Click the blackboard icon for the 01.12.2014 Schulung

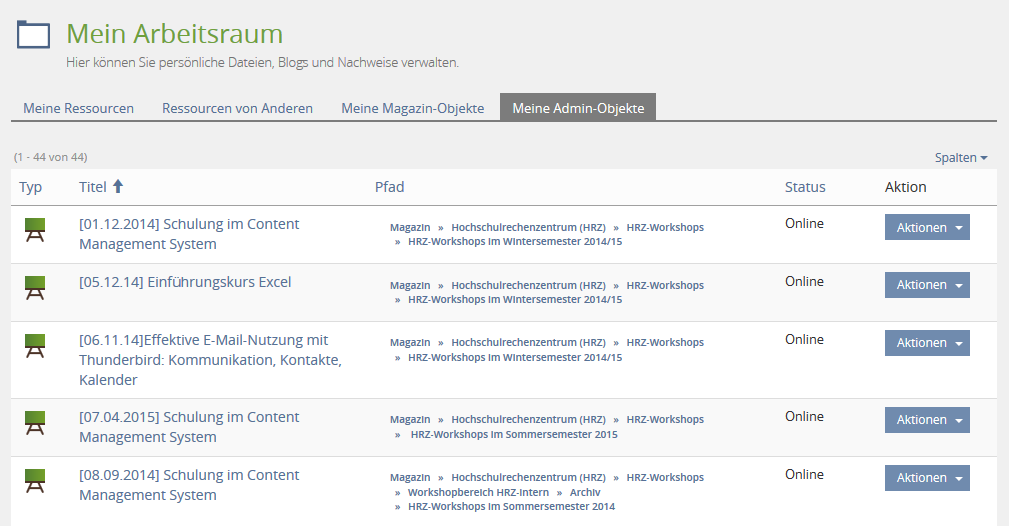click(35, 229)
